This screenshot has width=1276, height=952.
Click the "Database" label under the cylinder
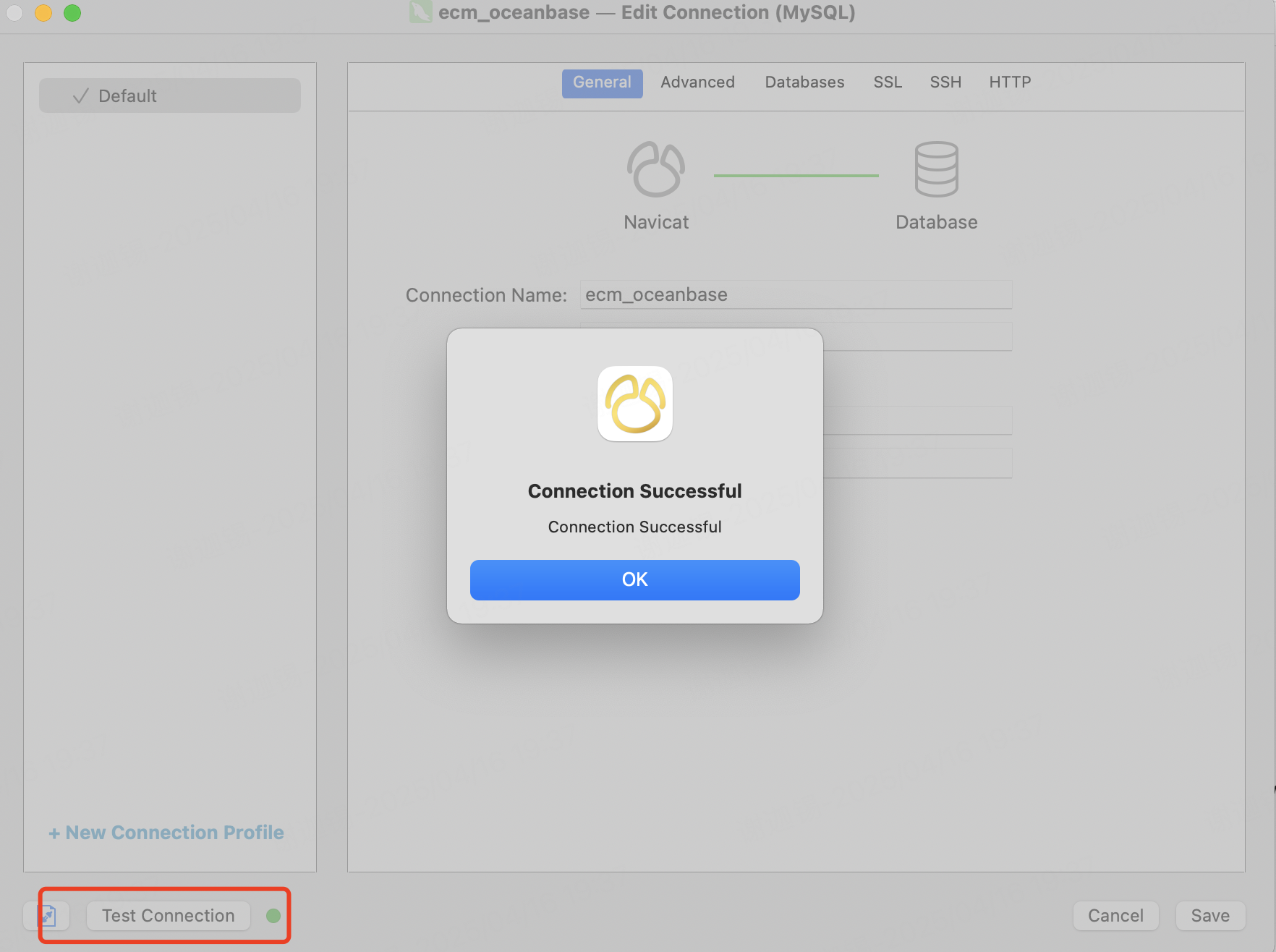(936, 222)
